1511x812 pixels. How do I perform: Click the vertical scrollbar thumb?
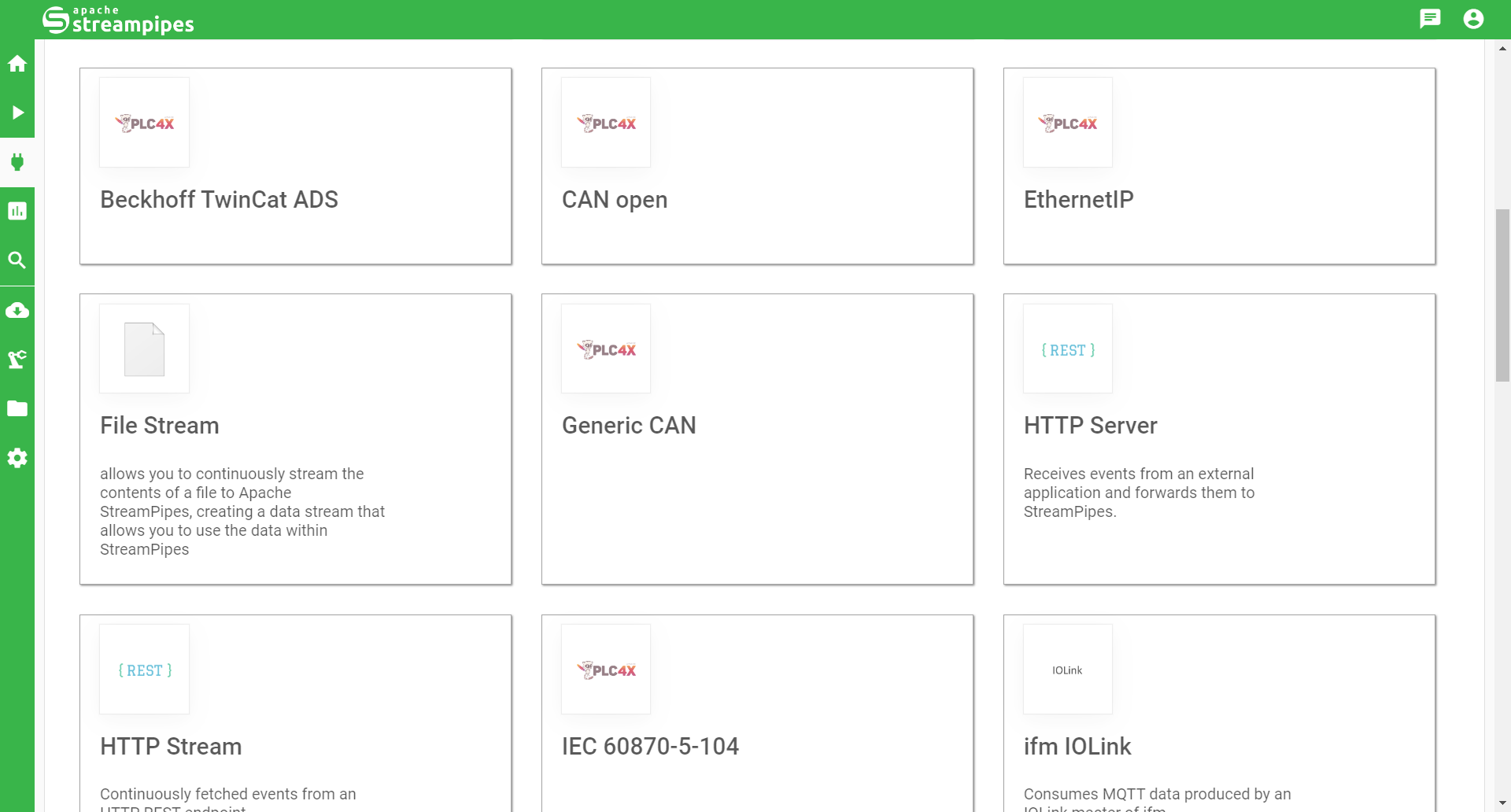(1502, 295)
